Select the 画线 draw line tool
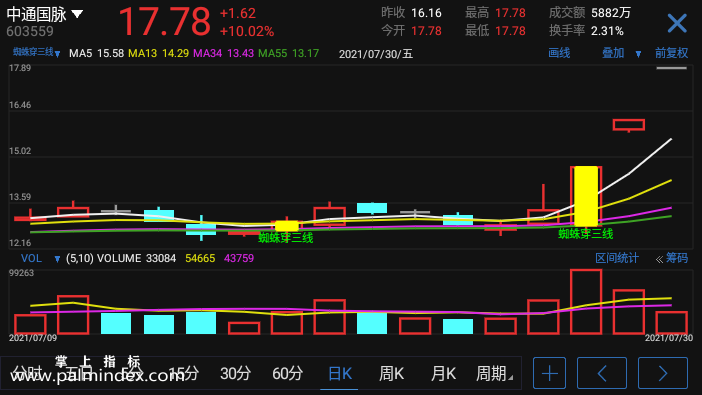 pyautogui.click(x=559, y=53)
